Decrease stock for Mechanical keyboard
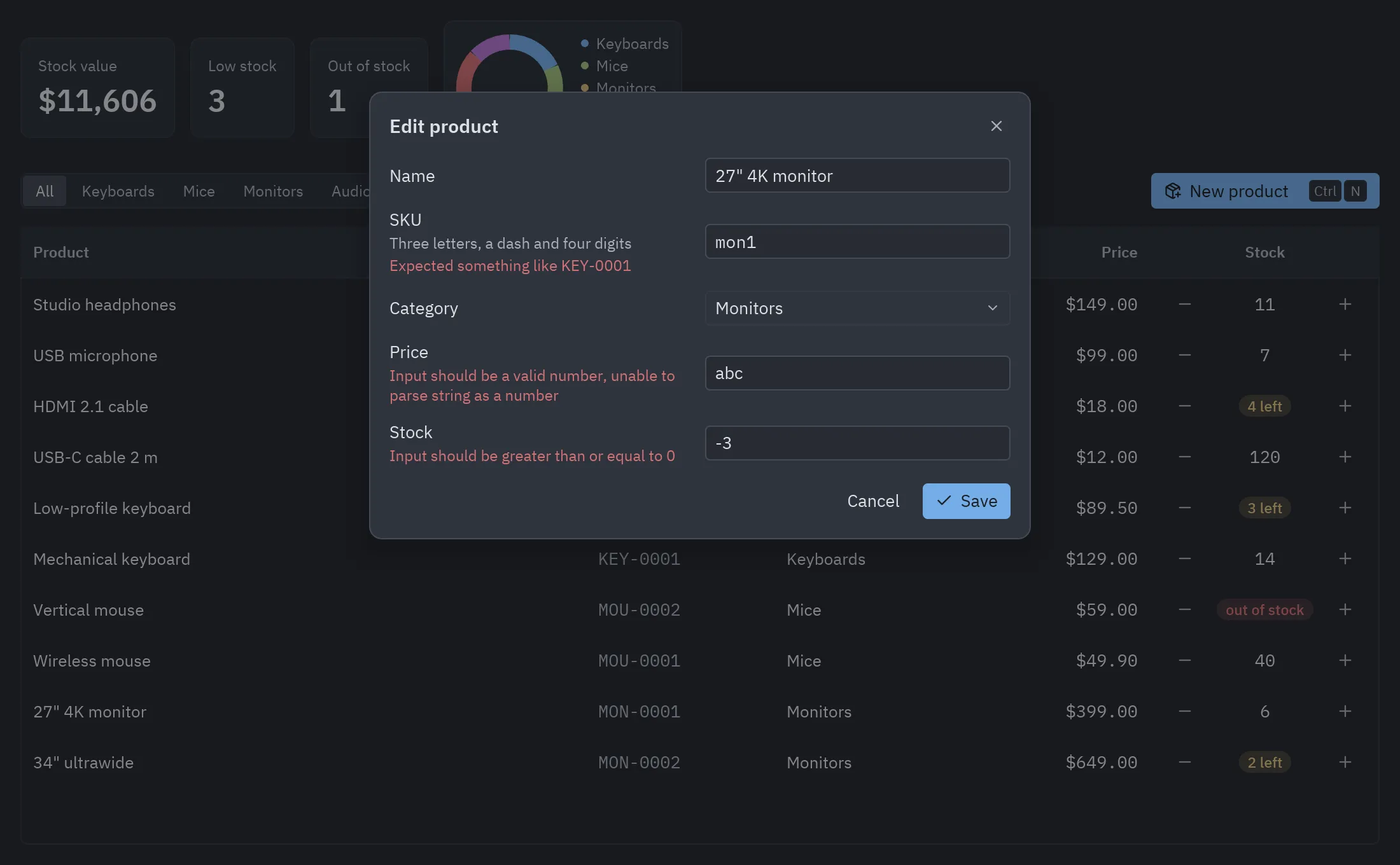Viewport: 1400px width, 865px height. [x=1184, y=558]
